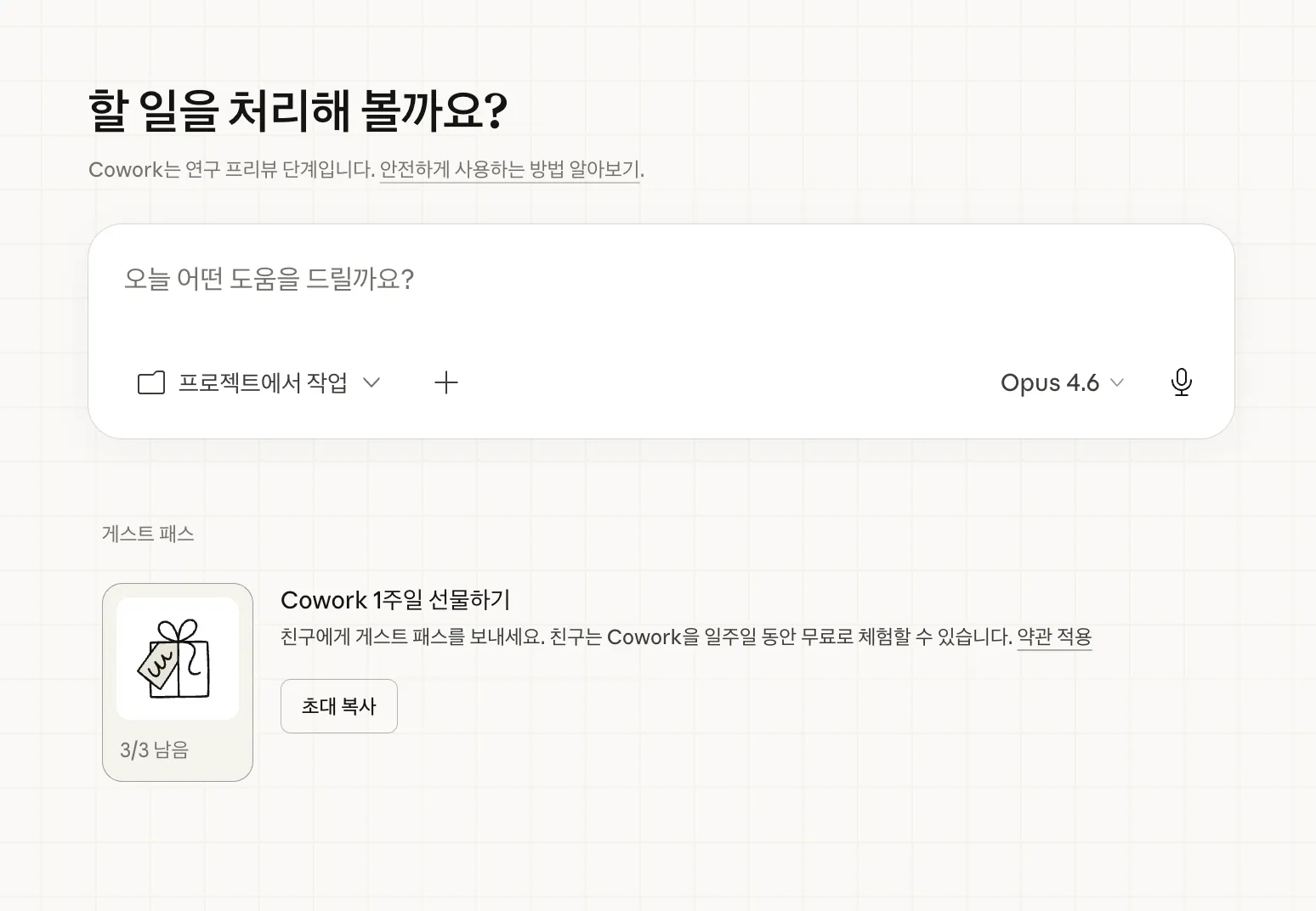This screenshot has height=911, width=1316.
Task: Expand the Opus 4.6 model dropdown
Action: click(x=1061, y=382)
